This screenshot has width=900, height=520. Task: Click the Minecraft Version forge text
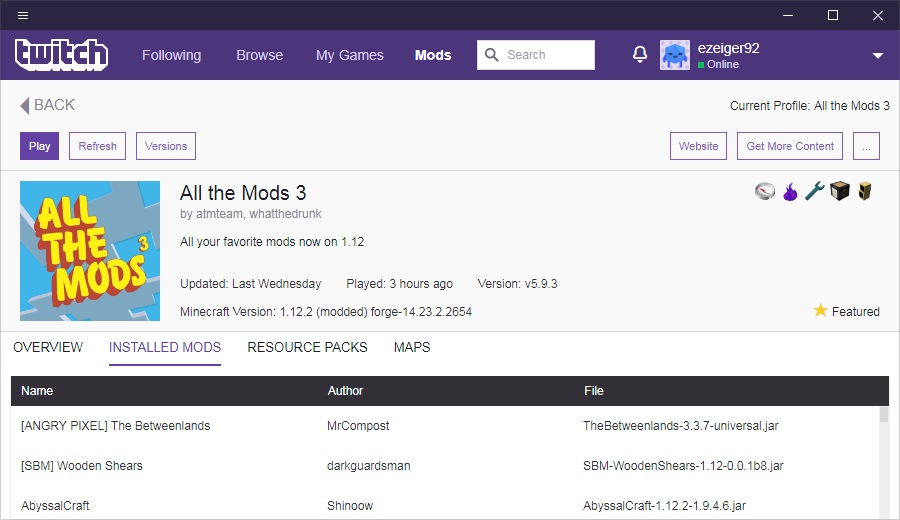click(x=326, y=312)
